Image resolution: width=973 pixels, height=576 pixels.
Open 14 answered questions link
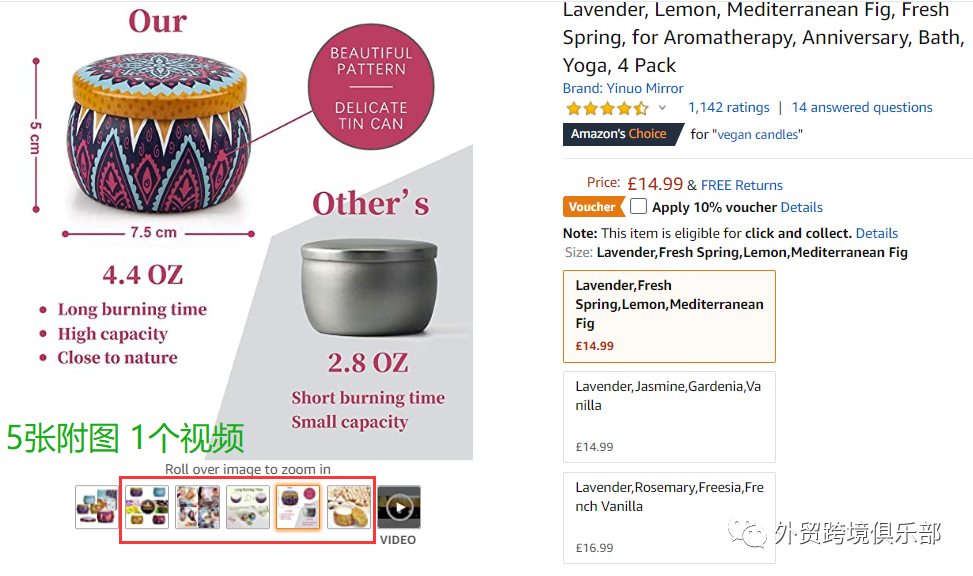pyautogui.click(x=862, y=107)
